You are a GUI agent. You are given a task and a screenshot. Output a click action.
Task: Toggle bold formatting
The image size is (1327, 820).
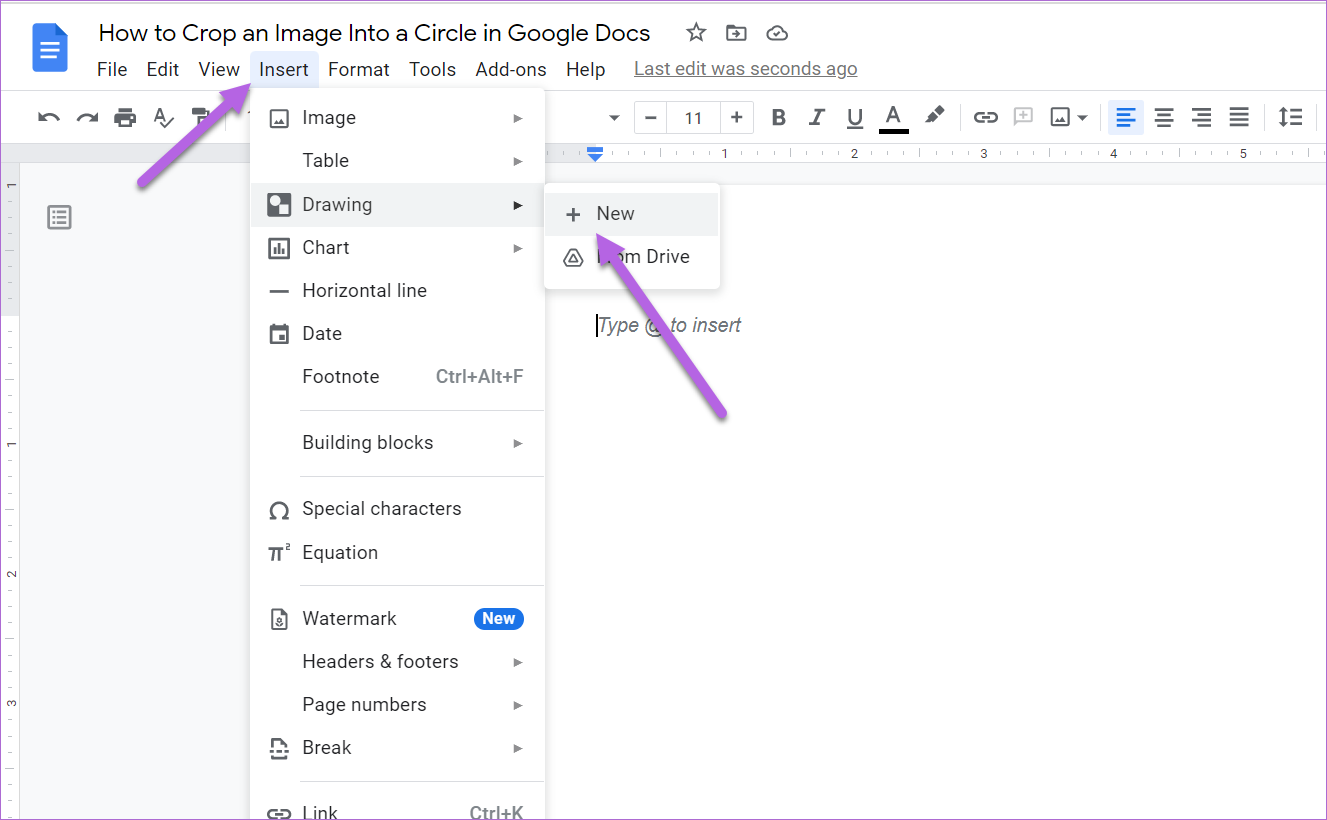point(778,117)
